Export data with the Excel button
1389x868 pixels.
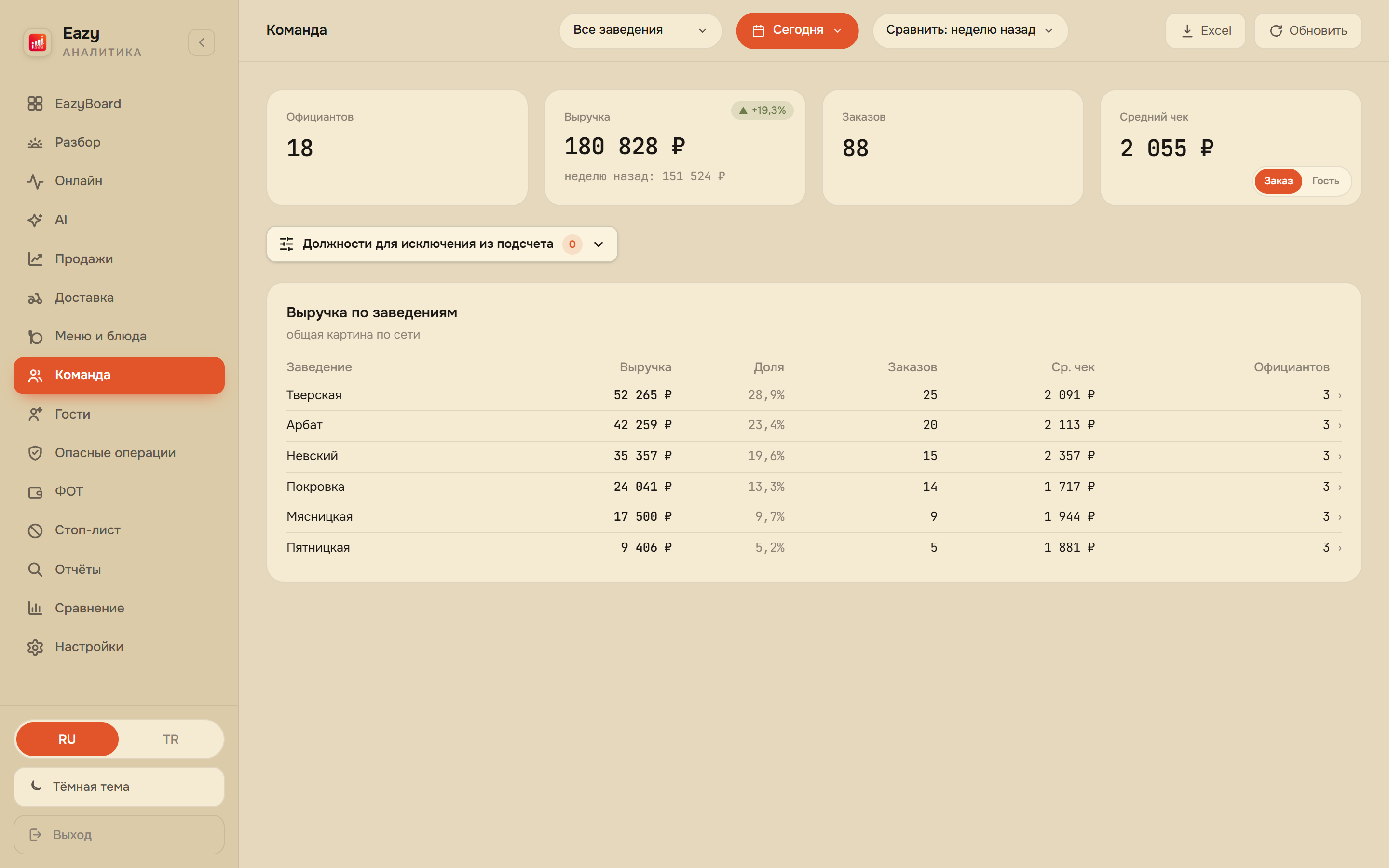[1205, 30]
